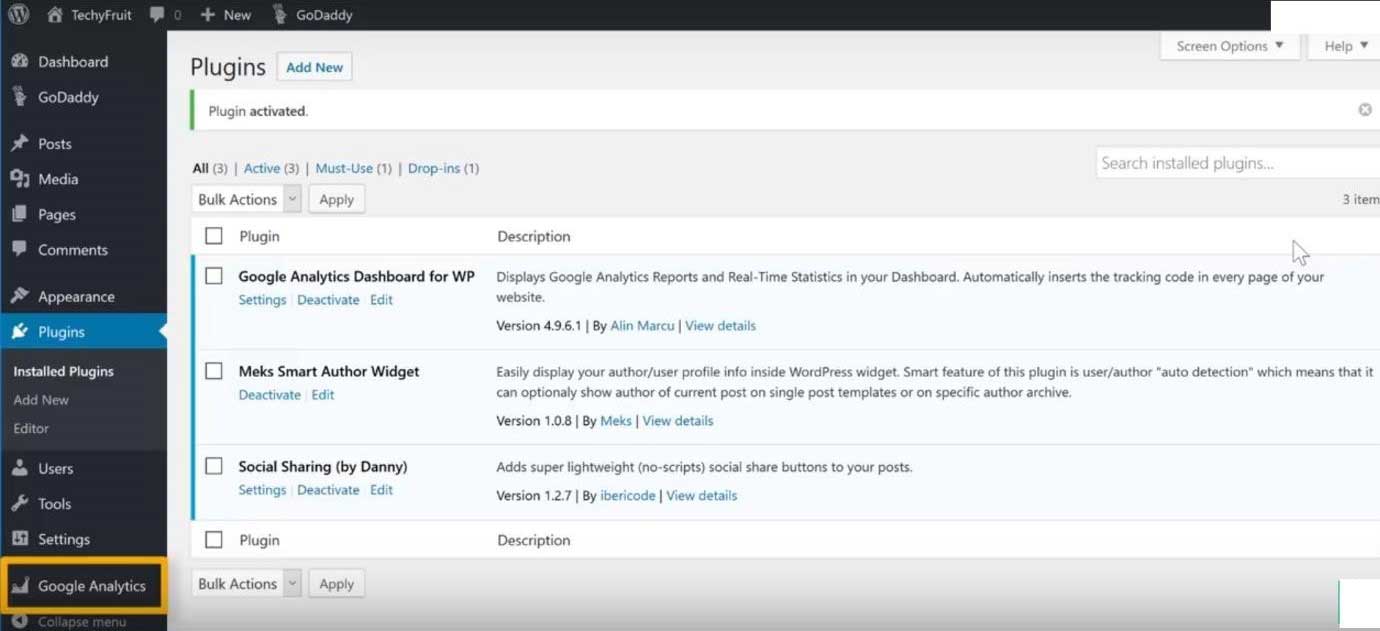Check the Google Analytics Dashboard for WP checkbox
This screenshot has width=1380, height=631.
(214, 276)
